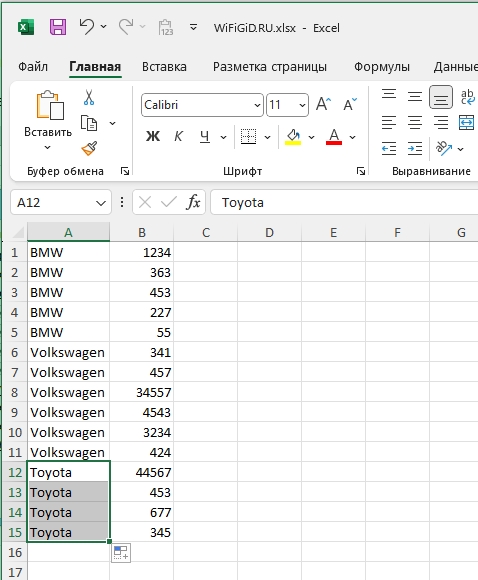This screenshot has height=580, width=478.
Task: Toggle underline Ч formatting
Action: 205,137
